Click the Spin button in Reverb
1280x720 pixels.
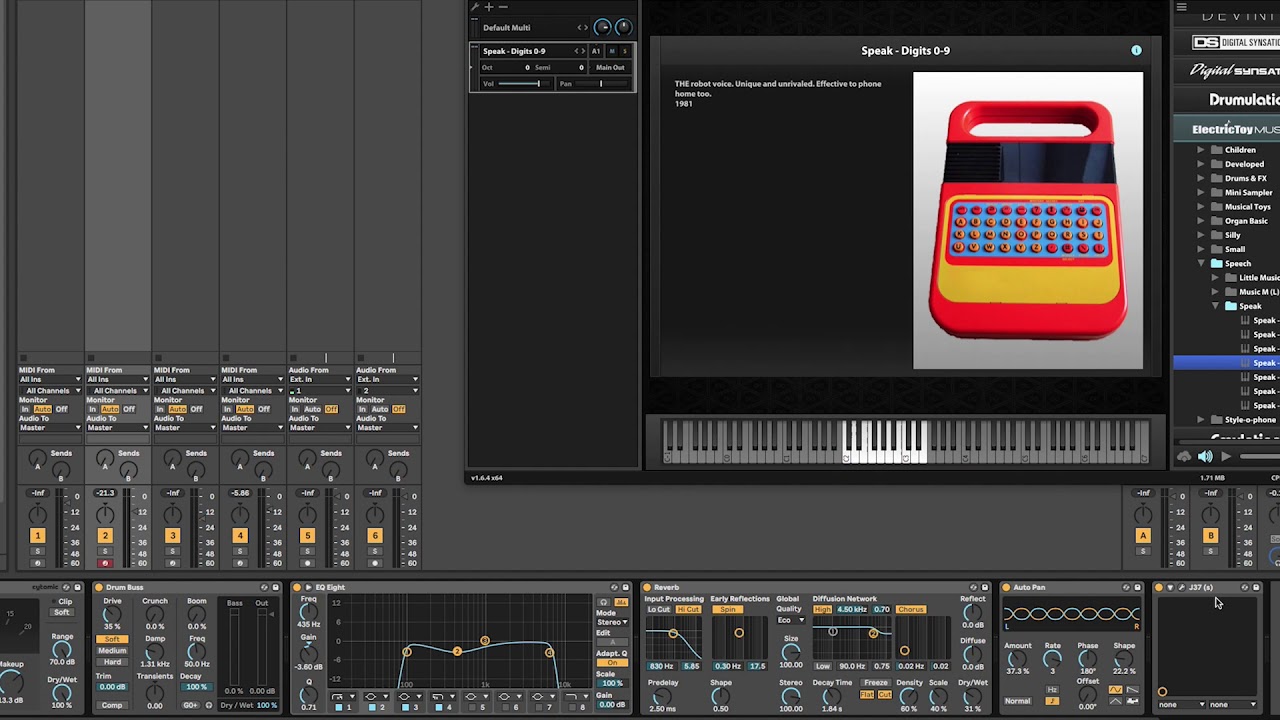click(x=727, y=609)
